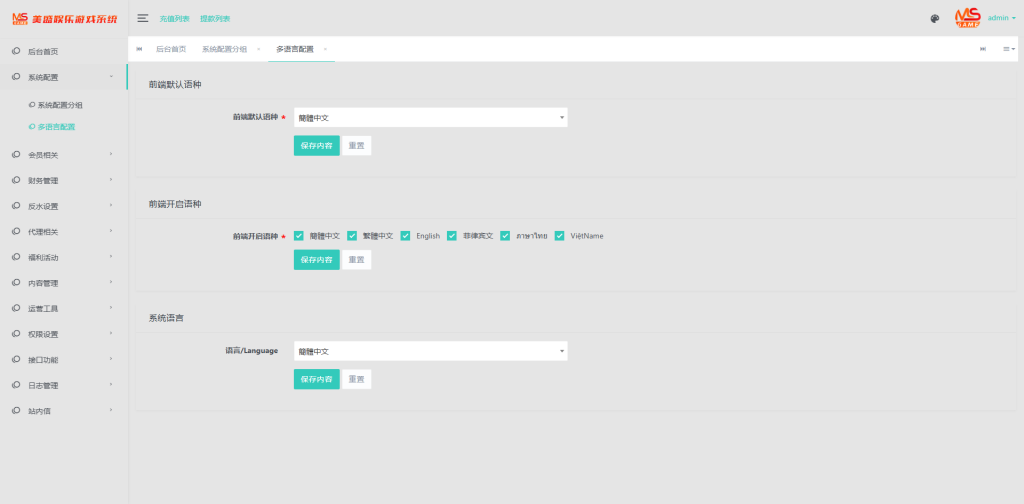Disable the VietName language checkbox

(x=560, y=236)
